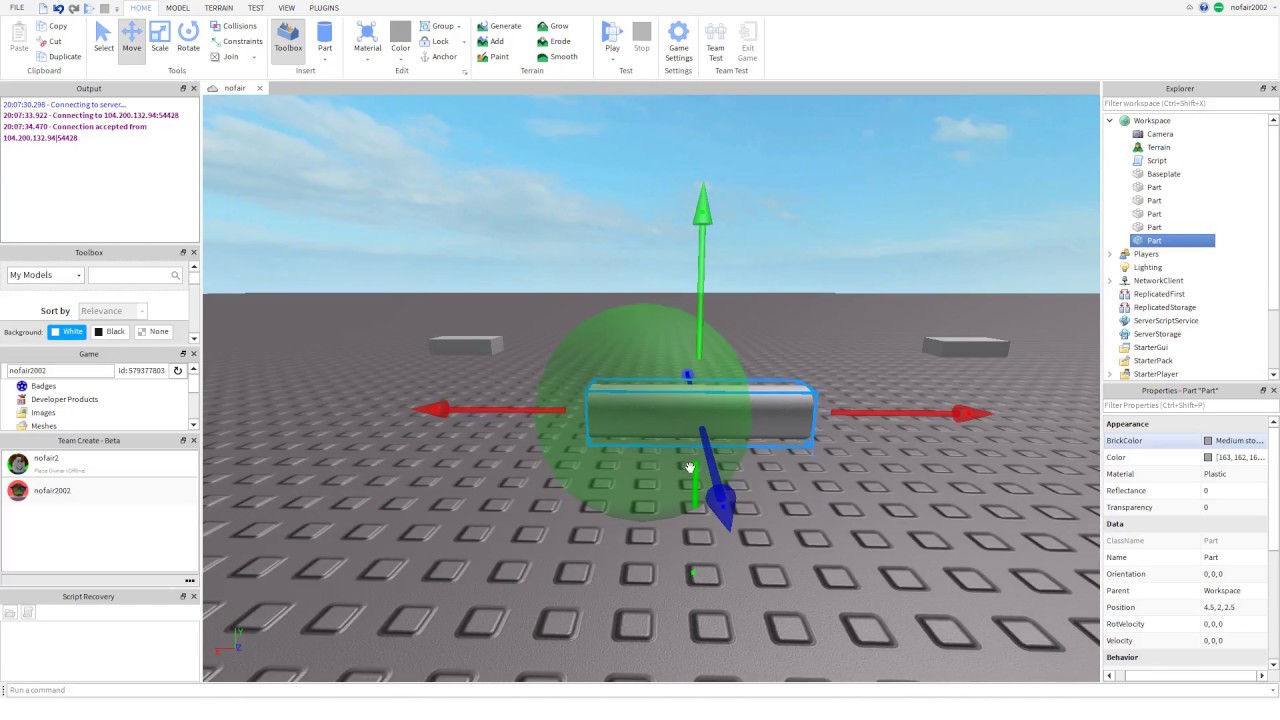Screen dimensions: 1280x720
Task: Select the Paint terrain tool
Action: 493,57
